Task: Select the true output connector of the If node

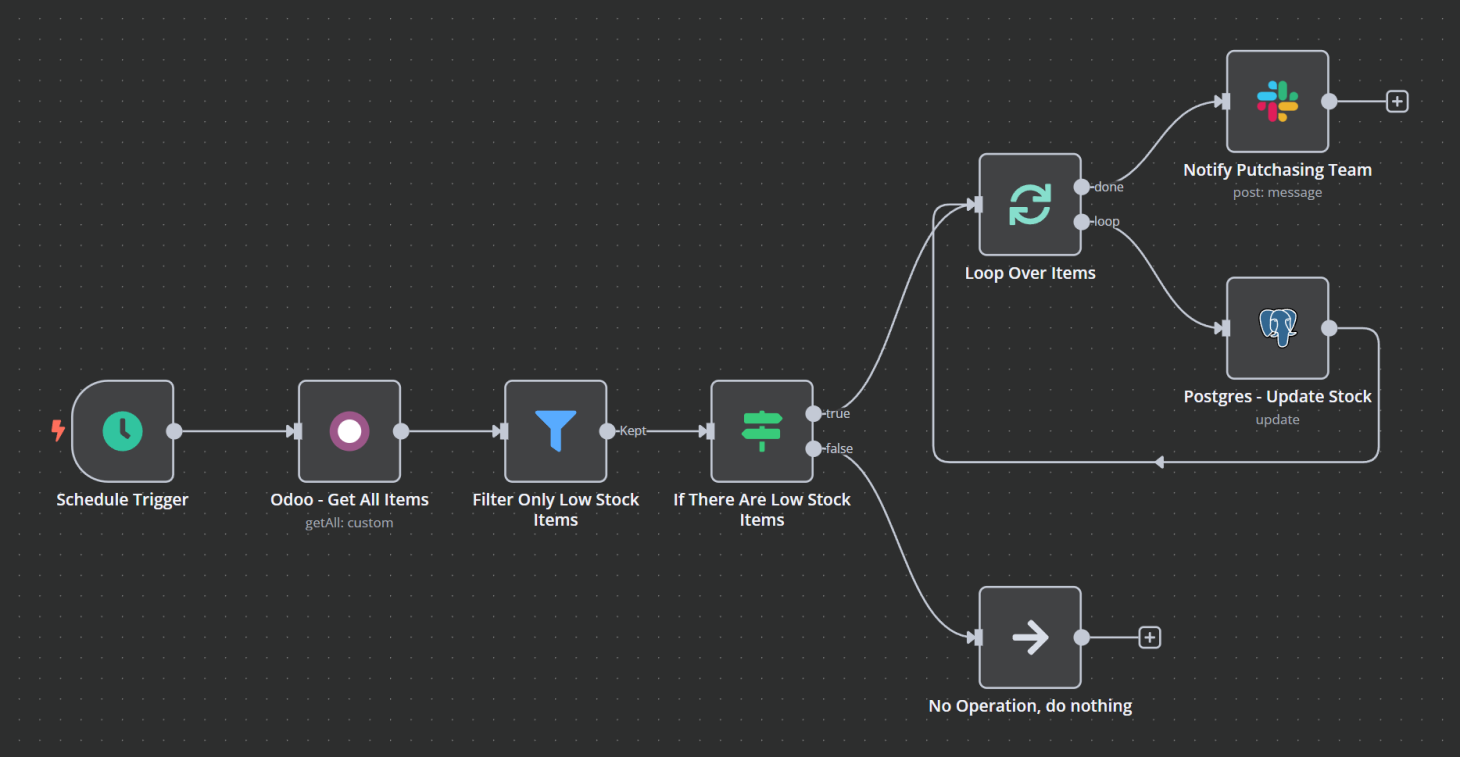Action: [x=812, y=413]
